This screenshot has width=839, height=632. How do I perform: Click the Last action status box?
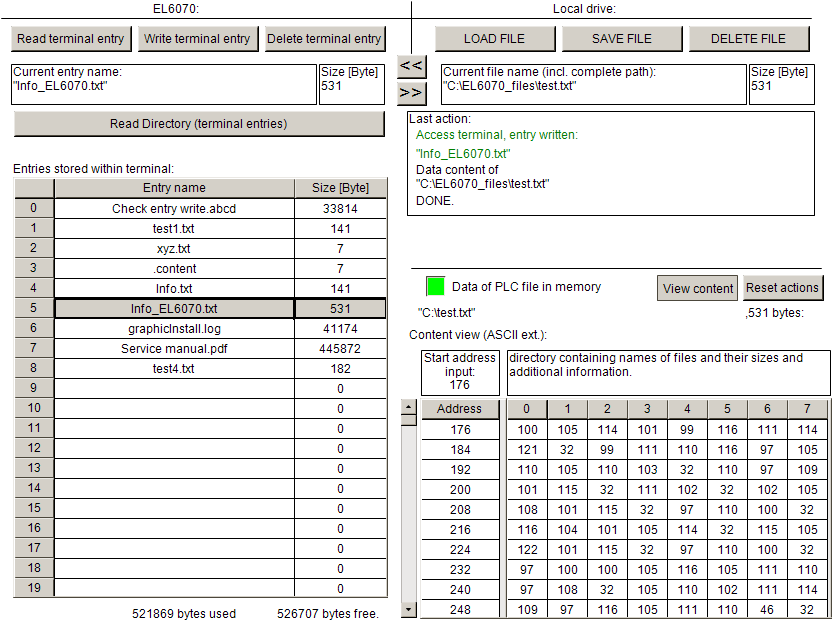tap(611, 164)
